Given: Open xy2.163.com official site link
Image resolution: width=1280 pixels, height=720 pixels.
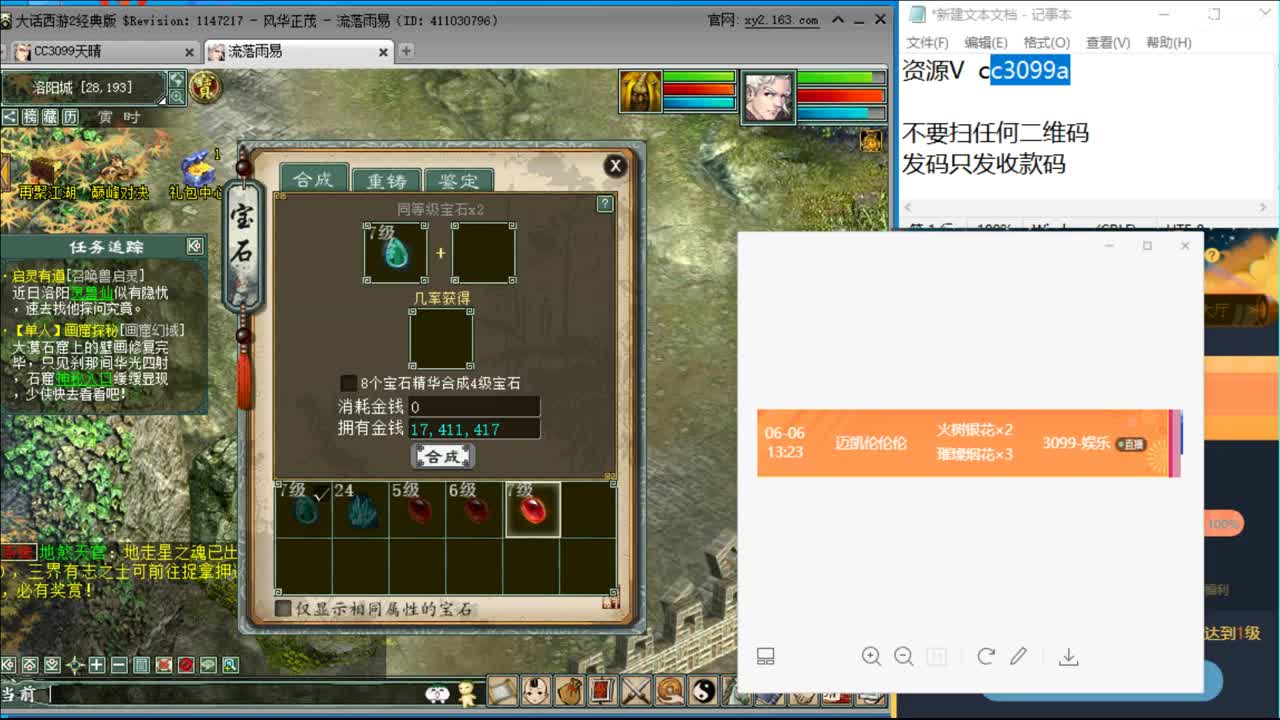Looking at the screenshot, I should pos(781,19).
